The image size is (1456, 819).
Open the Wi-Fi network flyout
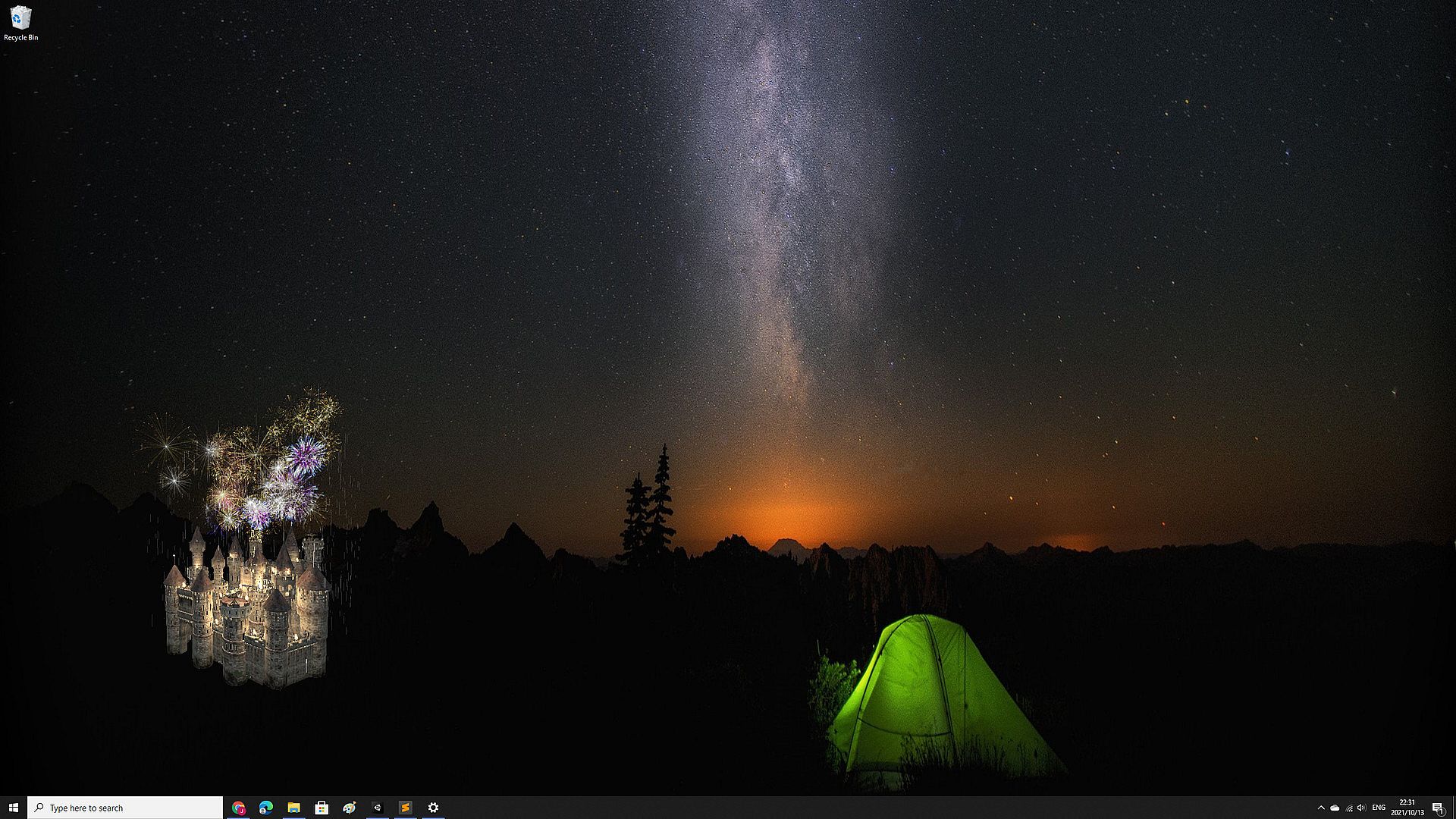pyautogui.click(x=1348, y=808)
